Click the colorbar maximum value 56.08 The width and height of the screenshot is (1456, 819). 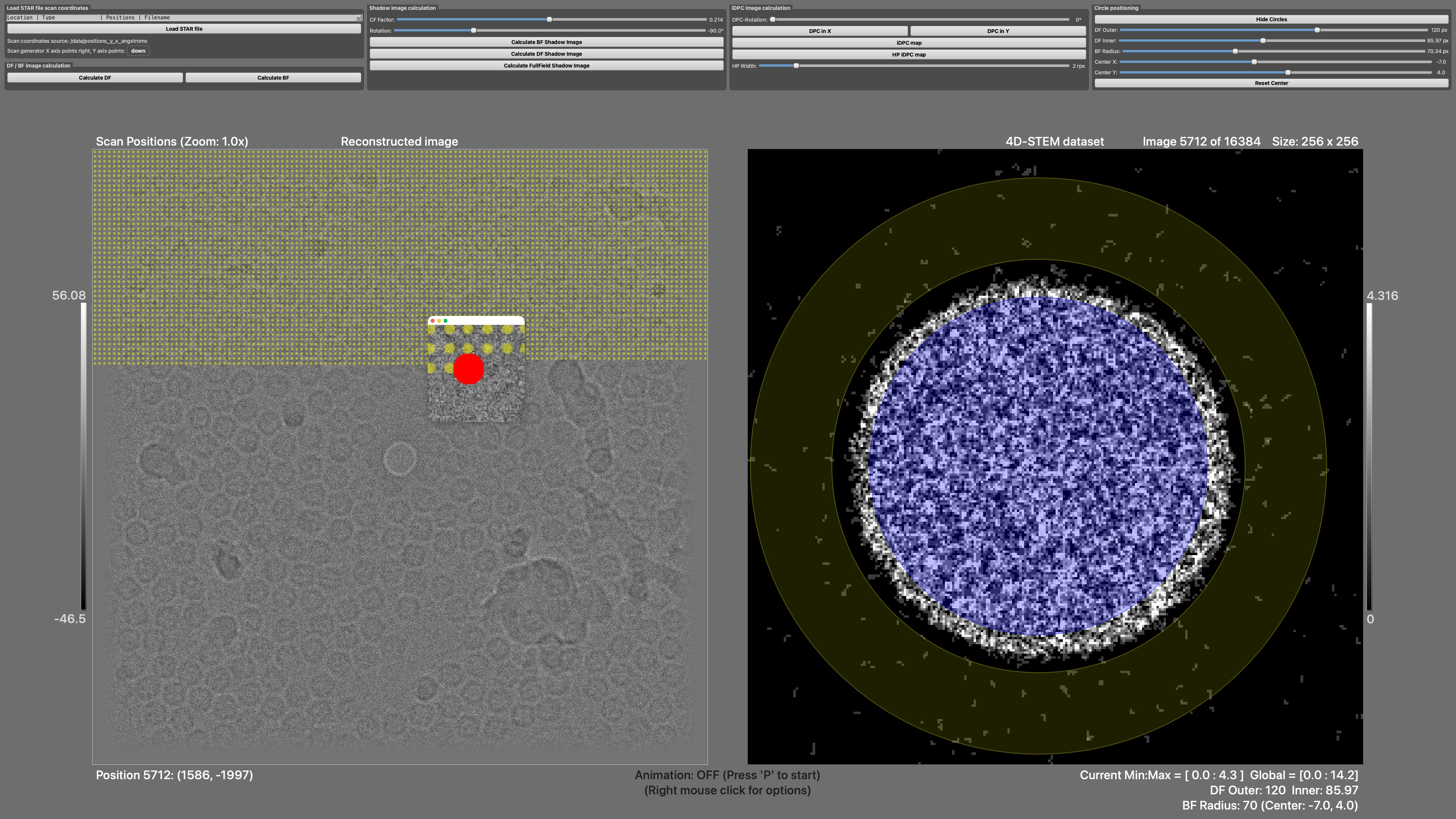click(x=69, y=295)
